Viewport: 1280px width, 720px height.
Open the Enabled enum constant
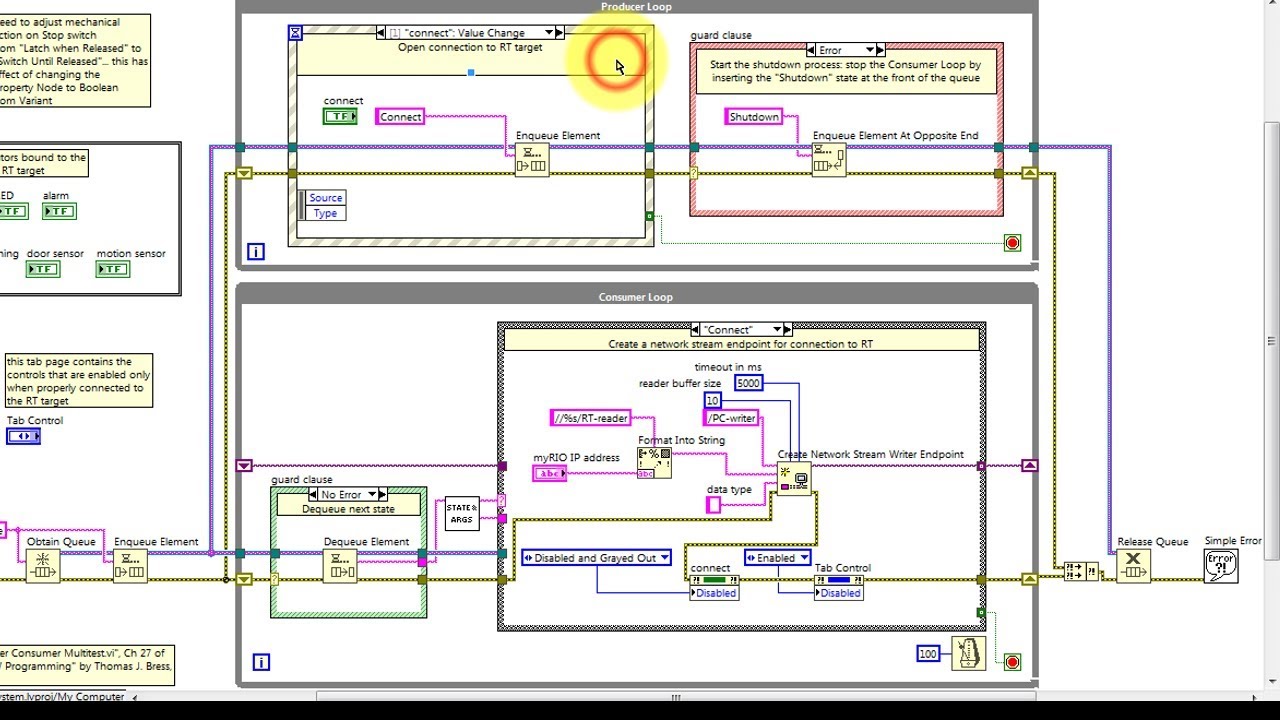(777, 558)
